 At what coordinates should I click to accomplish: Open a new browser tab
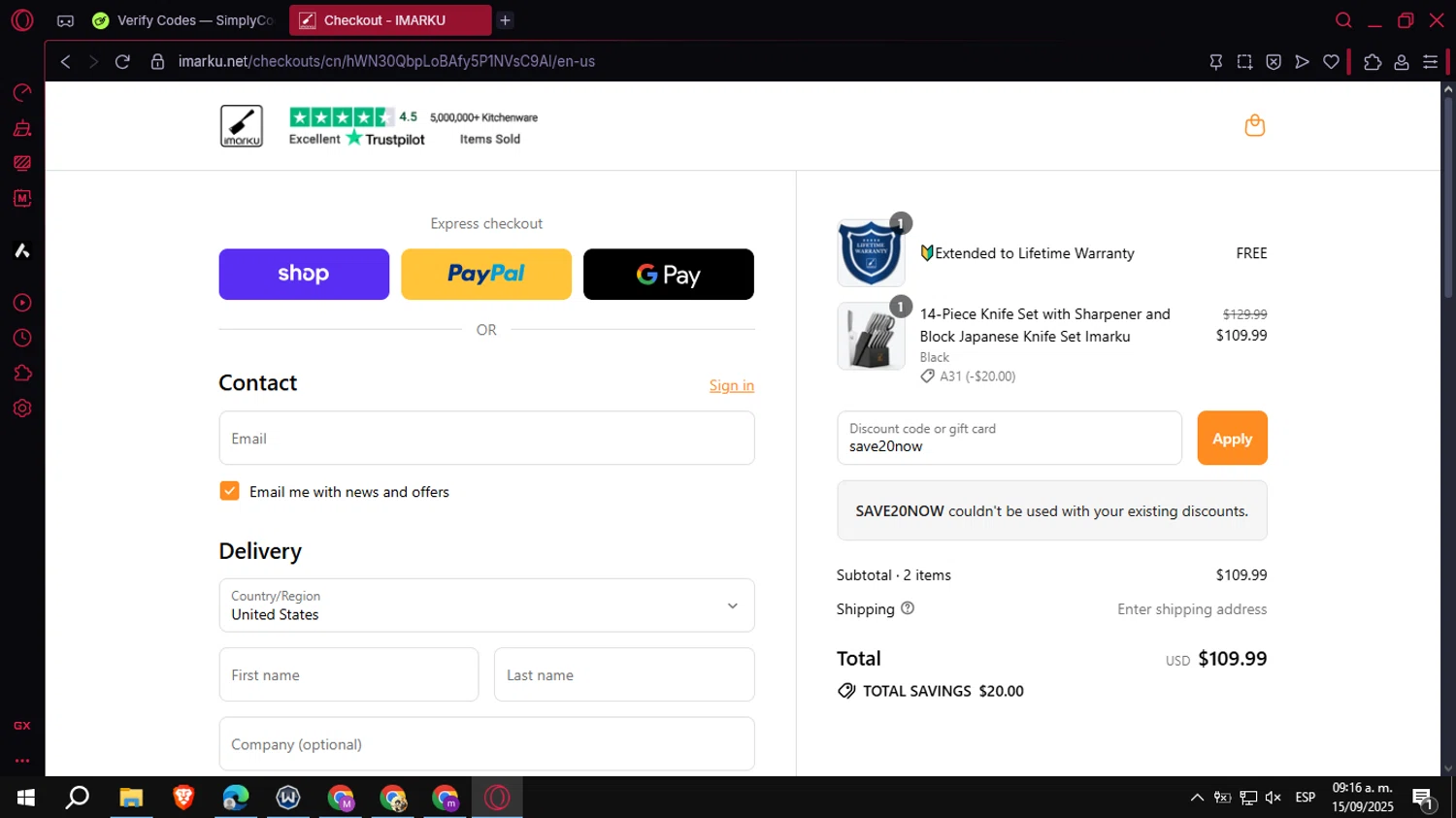click(x=505, y=20)
